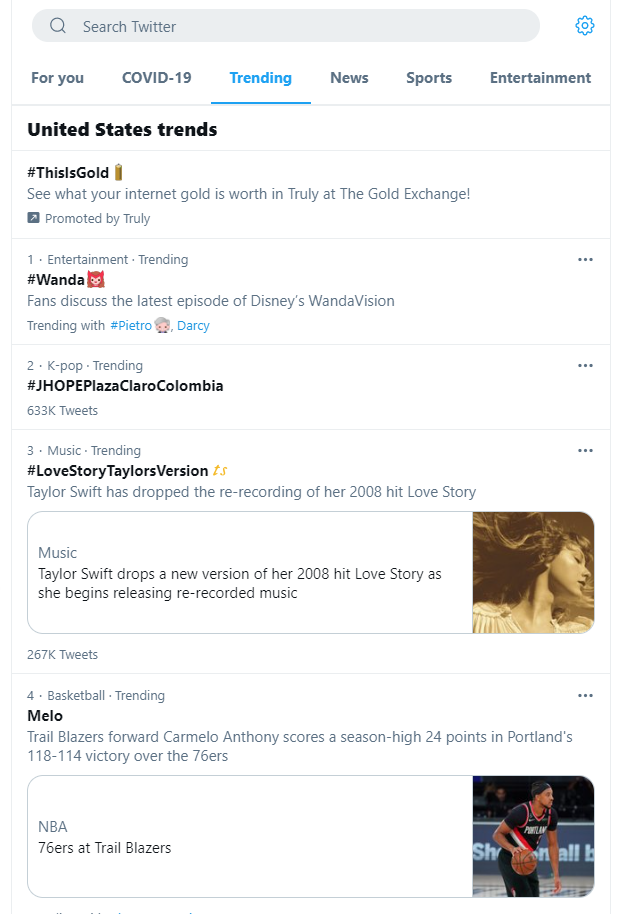
Task: Click the gold bar emoji beside #ThisIsGold
Action: pyautogui.click(x=118, y=173)
